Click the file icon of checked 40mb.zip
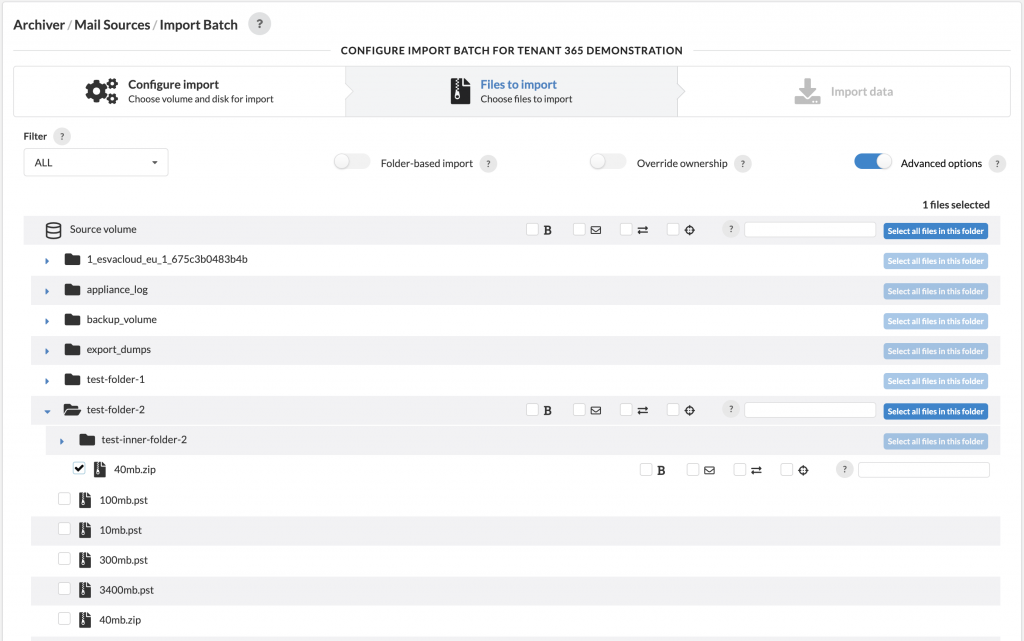 pos(100,469)
